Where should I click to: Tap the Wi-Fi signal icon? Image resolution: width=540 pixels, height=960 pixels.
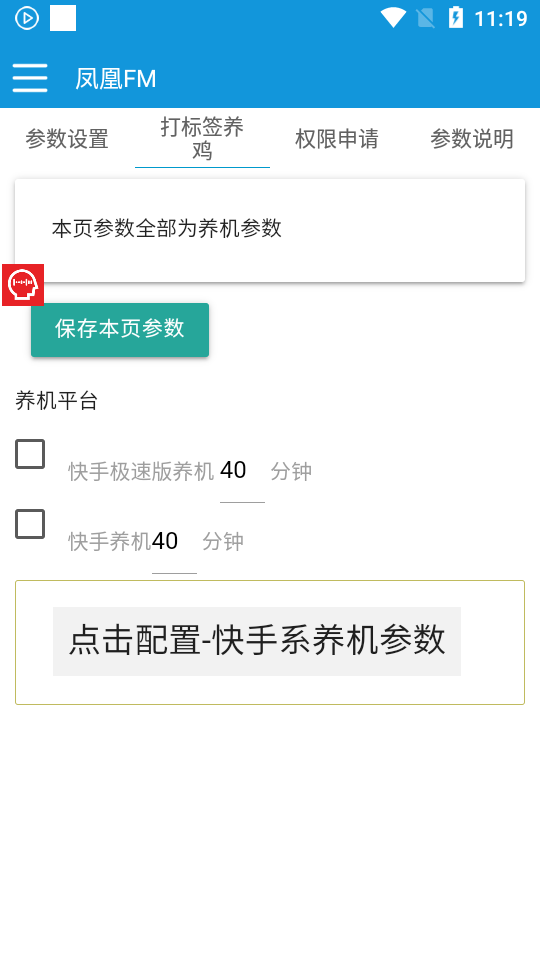coord(393,18)
